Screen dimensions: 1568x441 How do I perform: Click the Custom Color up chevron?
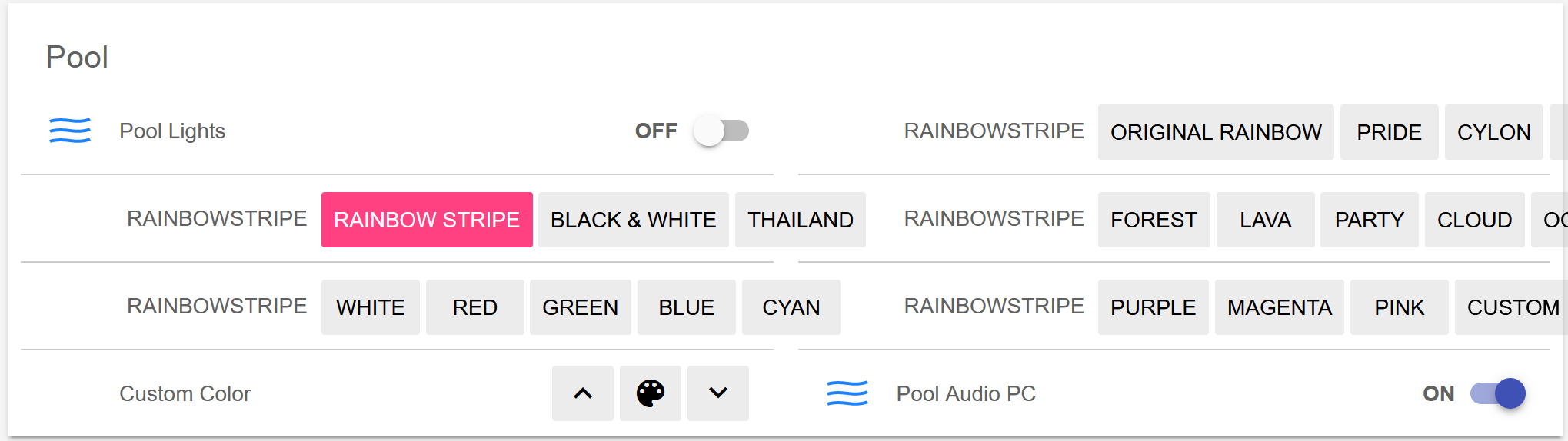[583, 393]
